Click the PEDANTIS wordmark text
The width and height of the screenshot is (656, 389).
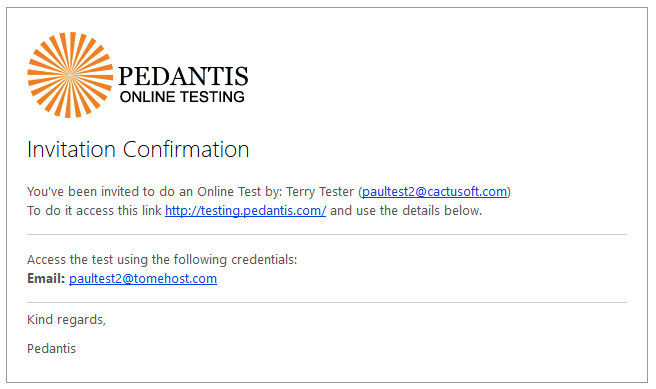183,76
